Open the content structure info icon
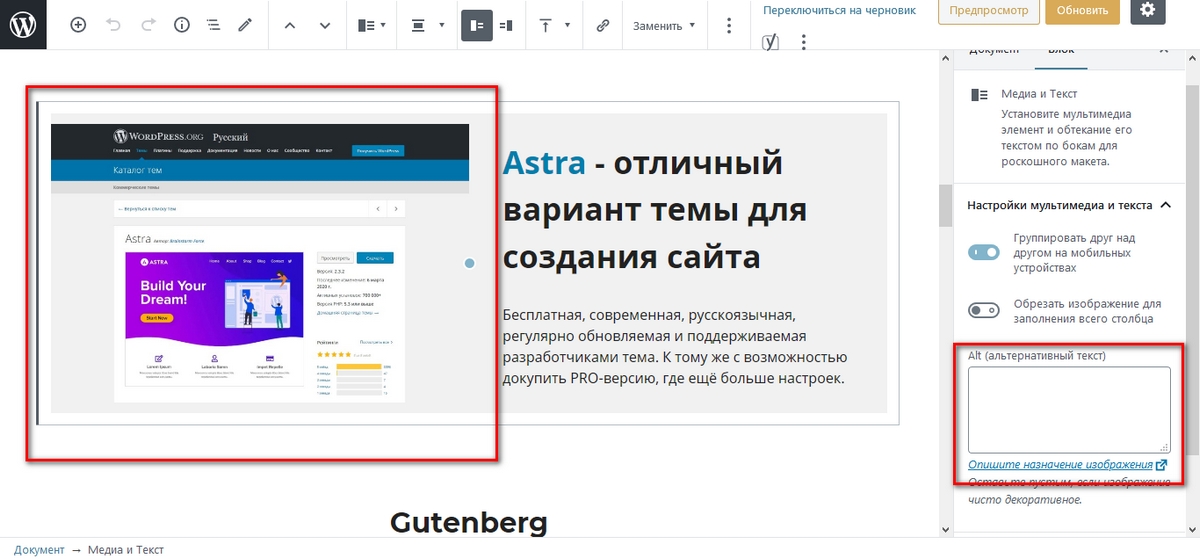1200x559 pixels. [x=182, y=26]
